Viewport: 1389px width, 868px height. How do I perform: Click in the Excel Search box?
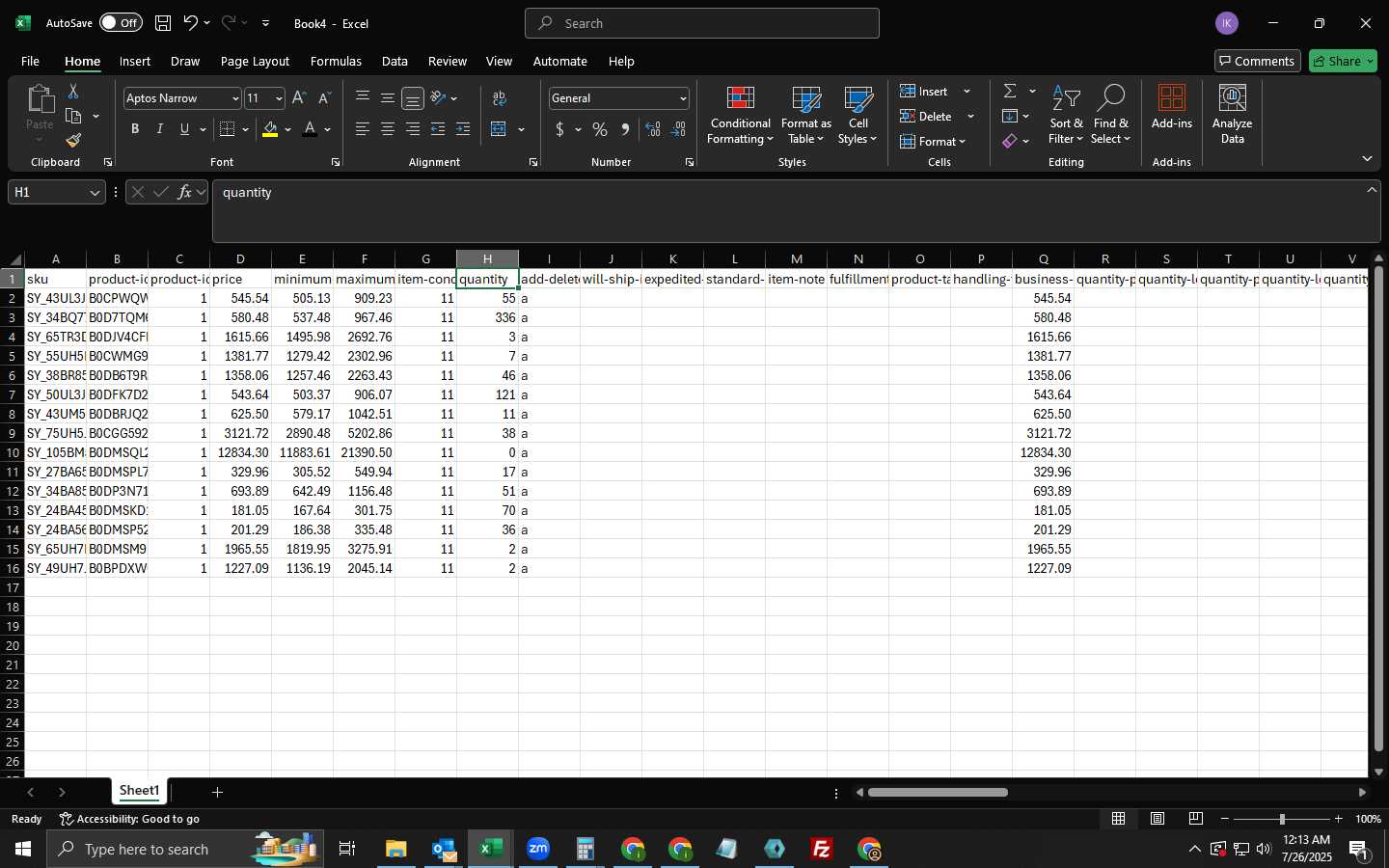pos(702,23)
